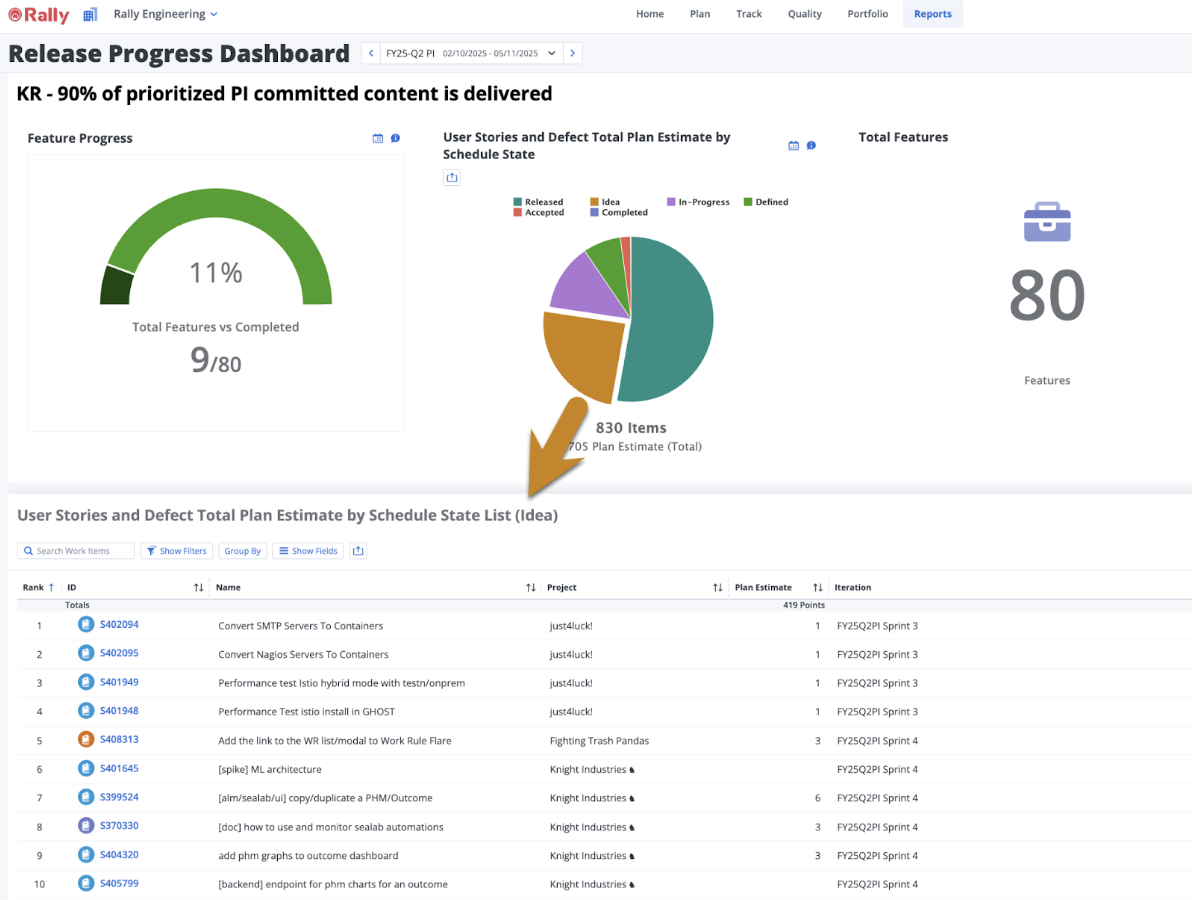Go to previous release with left arrow
The height and width of the screenshot is (900, 1196).
pyautogui.click(x=371, y=54)
